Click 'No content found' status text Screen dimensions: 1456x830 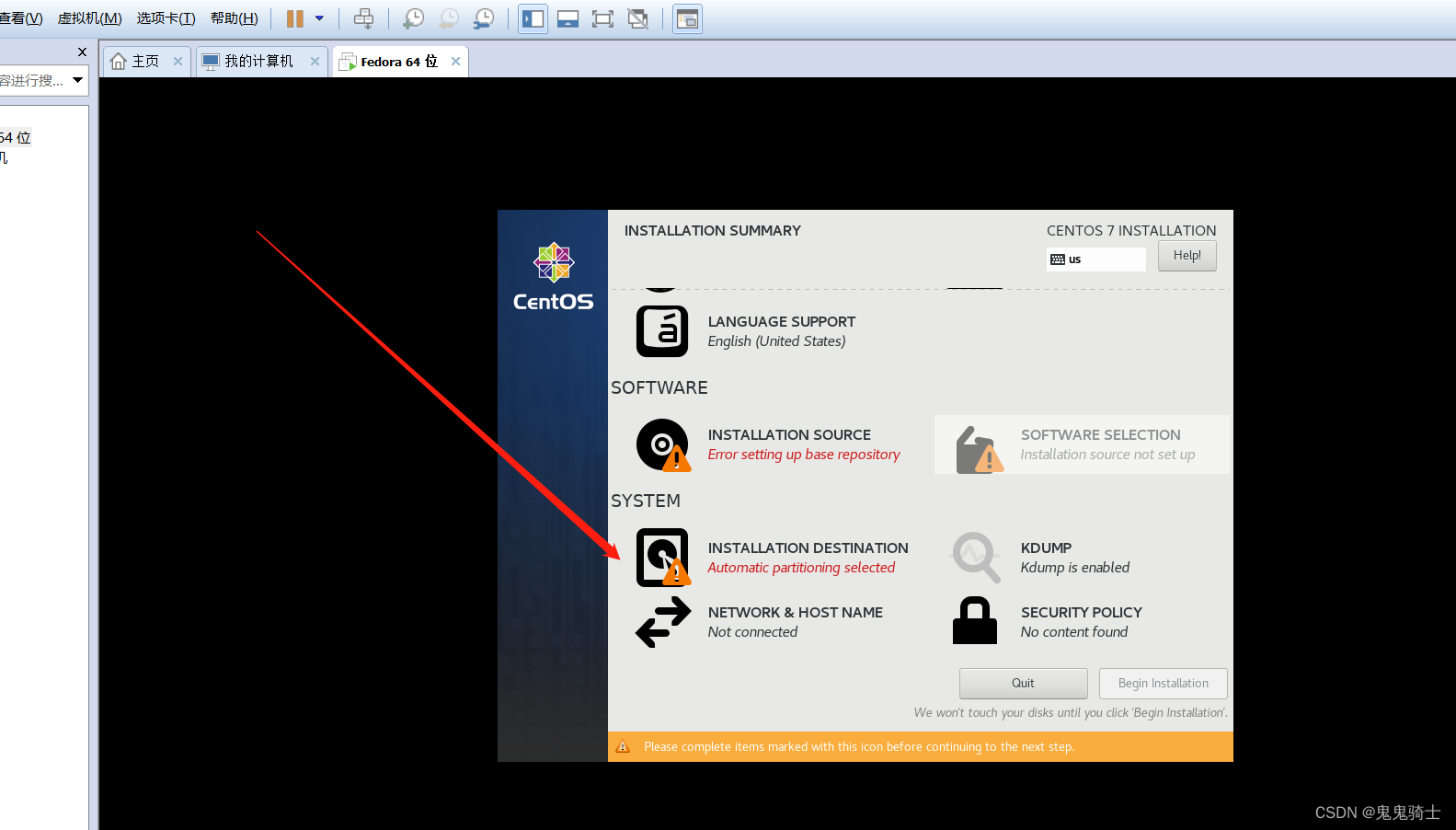1074,632
